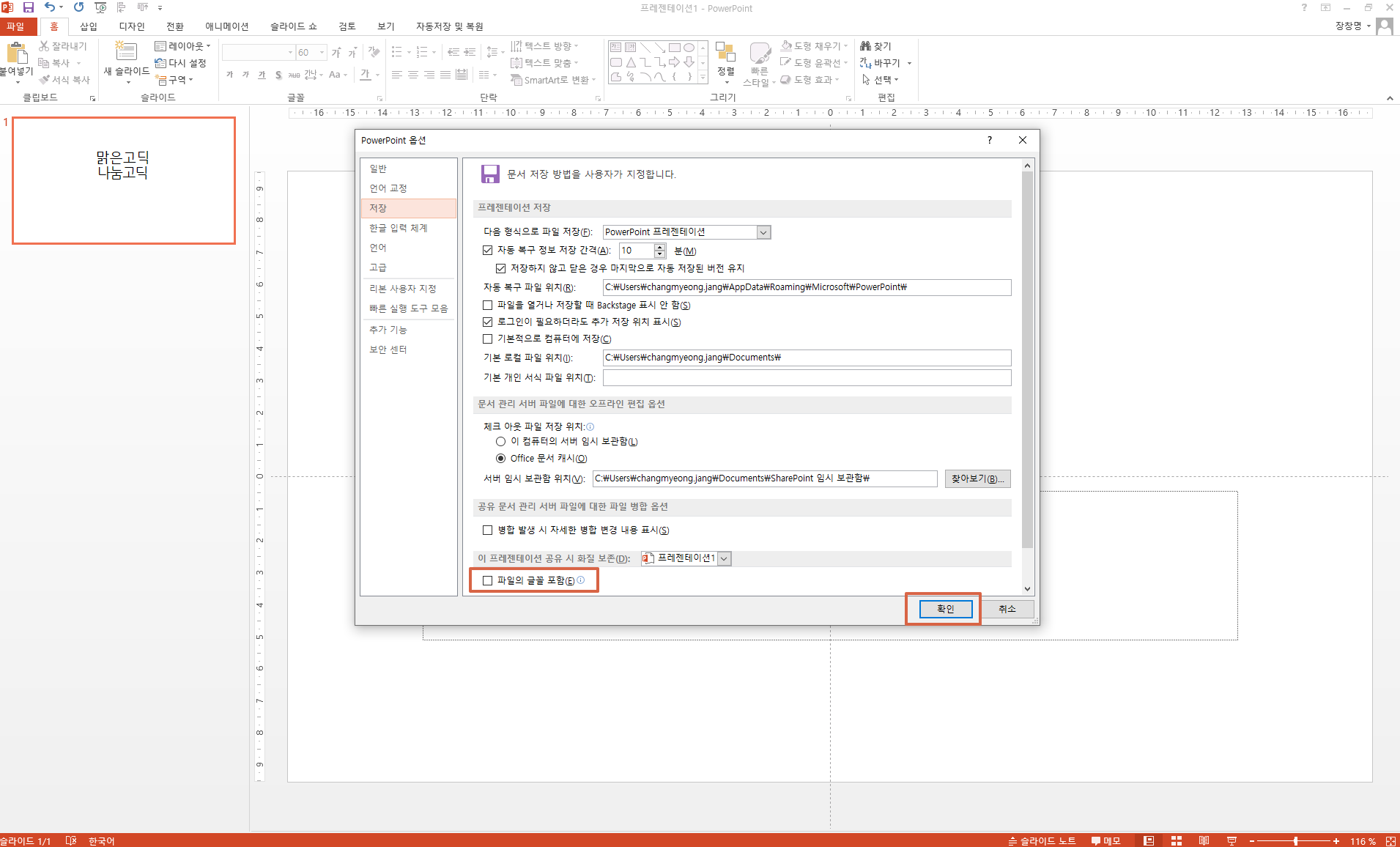Click the Format Painter (서식 복사) icon
This screenshot has height=847, width=1400.
point(44,80)
